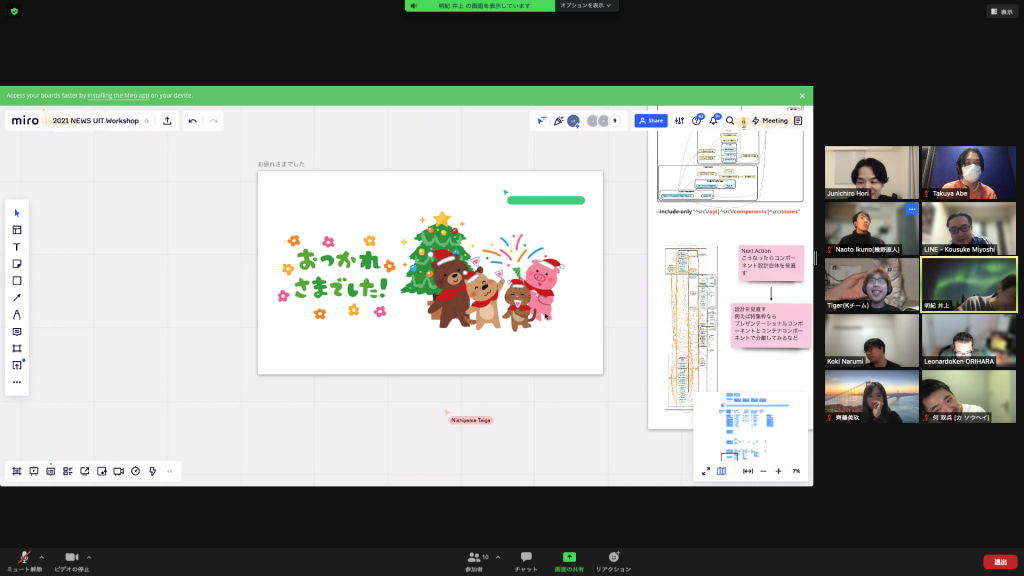Open the collaborators count badge

tap(615, 121)
